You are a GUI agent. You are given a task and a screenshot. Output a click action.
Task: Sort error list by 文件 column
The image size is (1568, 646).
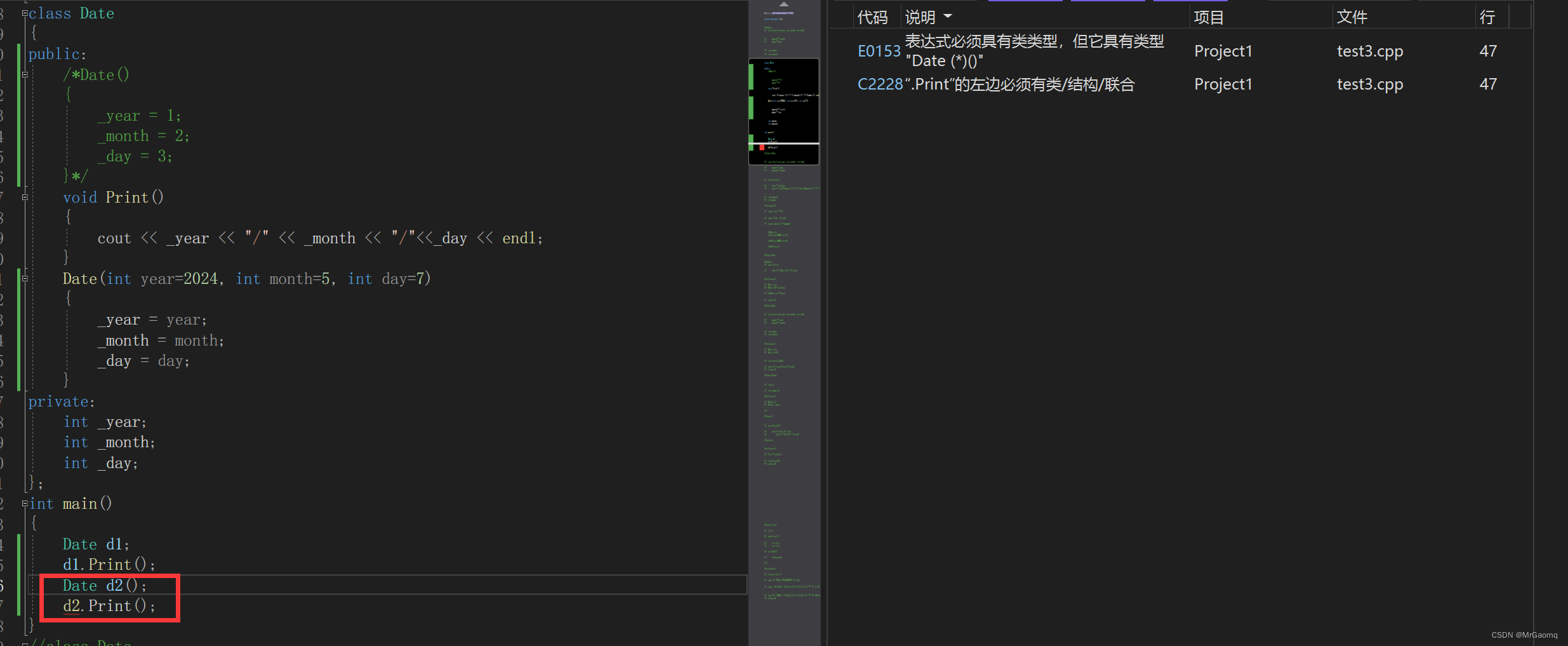click(1352, 17)
